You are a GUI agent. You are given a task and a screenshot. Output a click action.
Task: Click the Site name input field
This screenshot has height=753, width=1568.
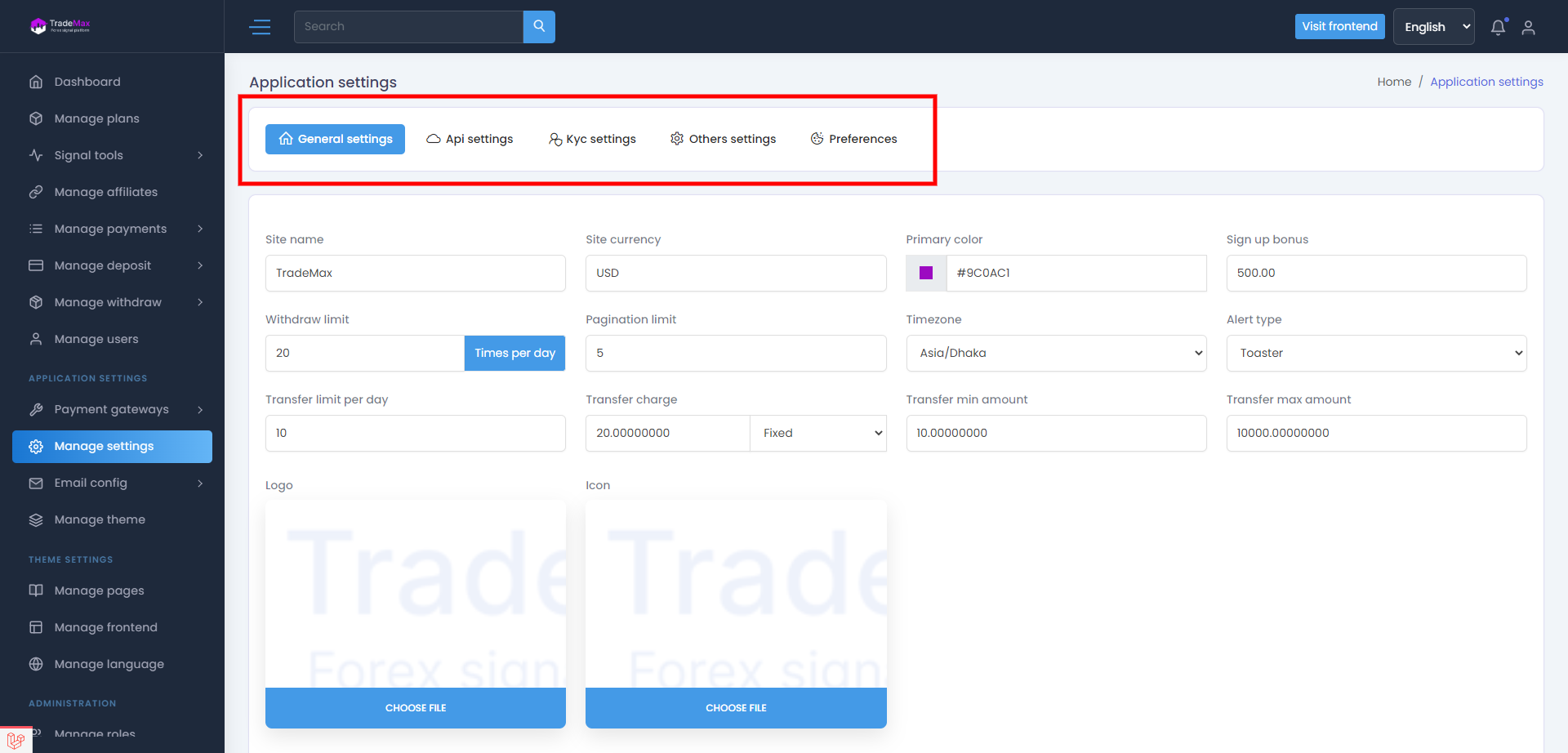pos(415,273)
